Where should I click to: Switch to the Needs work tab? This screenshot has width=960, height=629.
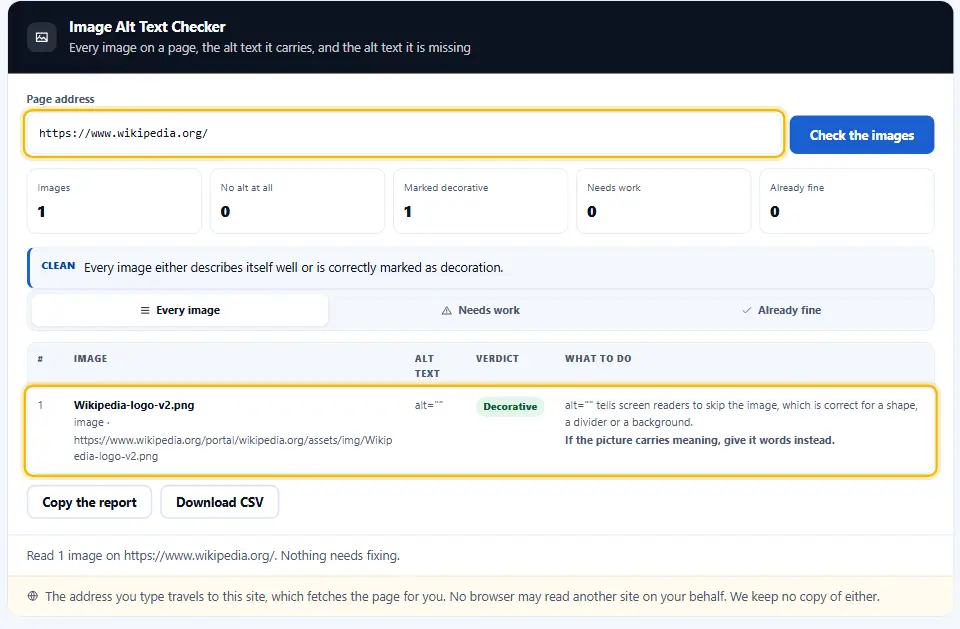[481, 311]
